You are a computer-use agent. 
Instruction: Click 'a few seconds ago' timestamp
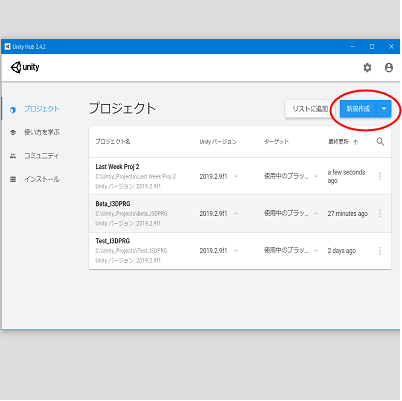click(x=346, y=176)
